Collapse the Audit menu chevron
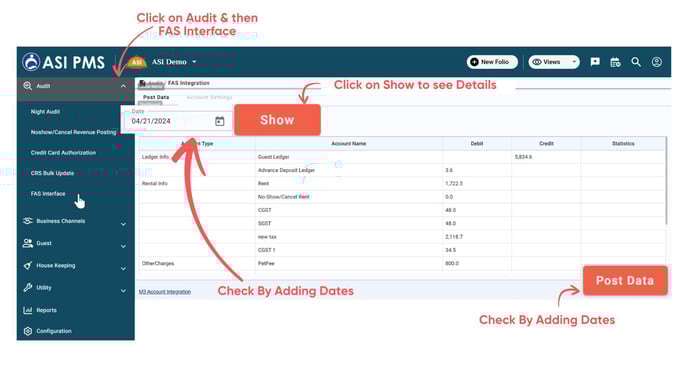This screenshot has height=387, width=688. (x=123, y=86)
